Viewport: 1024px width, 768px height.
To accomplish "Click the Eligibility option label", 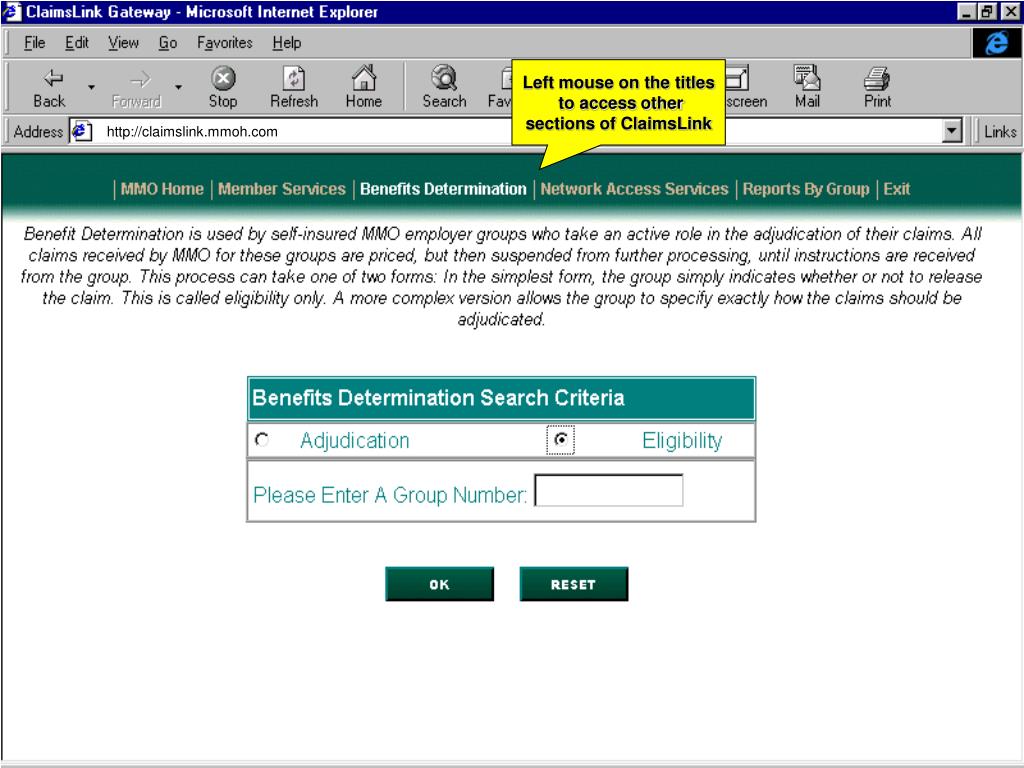I will point(682,441).
